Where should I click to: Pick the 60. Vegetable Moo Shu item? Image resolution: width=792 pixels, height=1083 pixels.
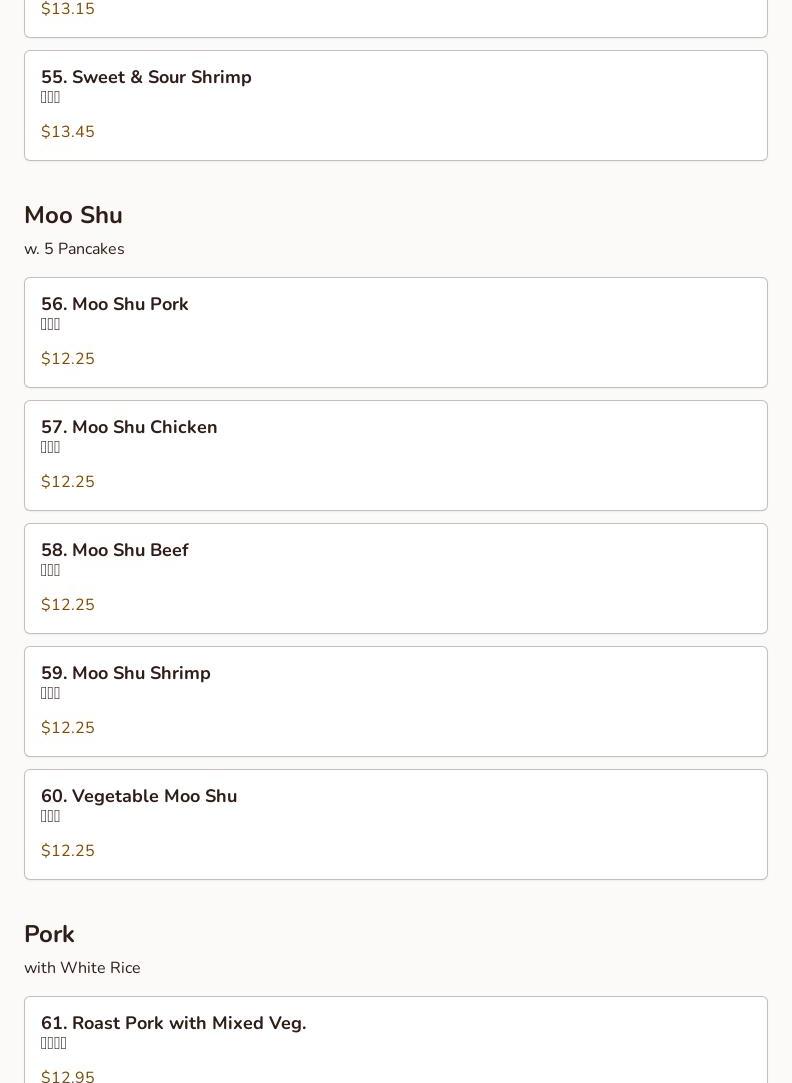pyautogui.click(x=139, y=797)
